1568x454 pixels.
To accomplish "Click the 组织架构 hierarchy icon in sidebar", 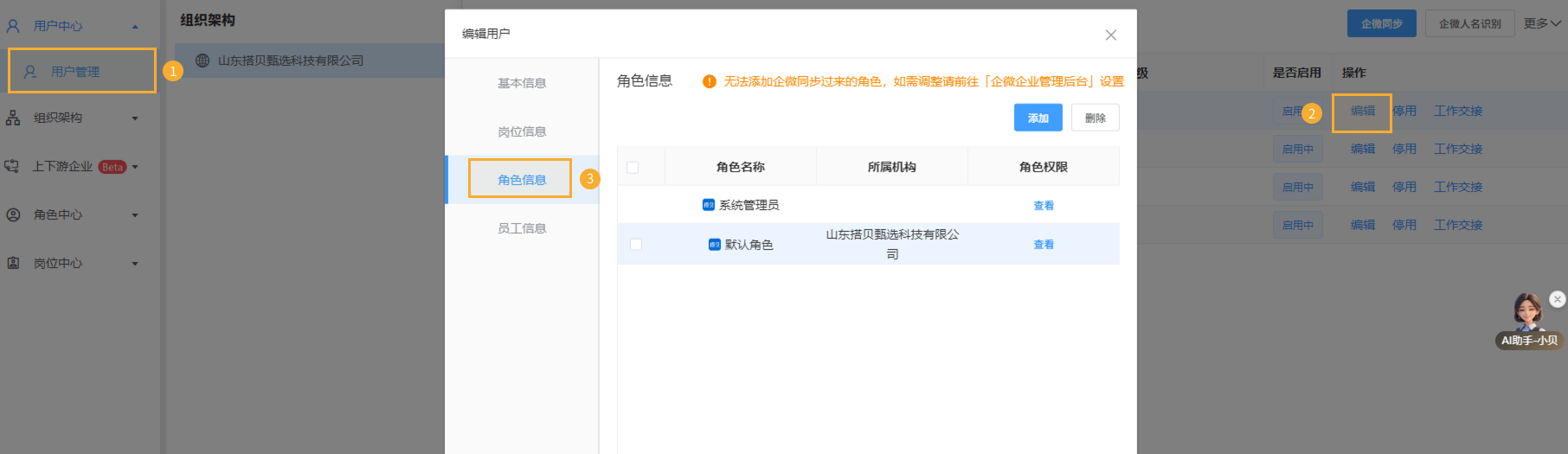I will coord(13,118).
